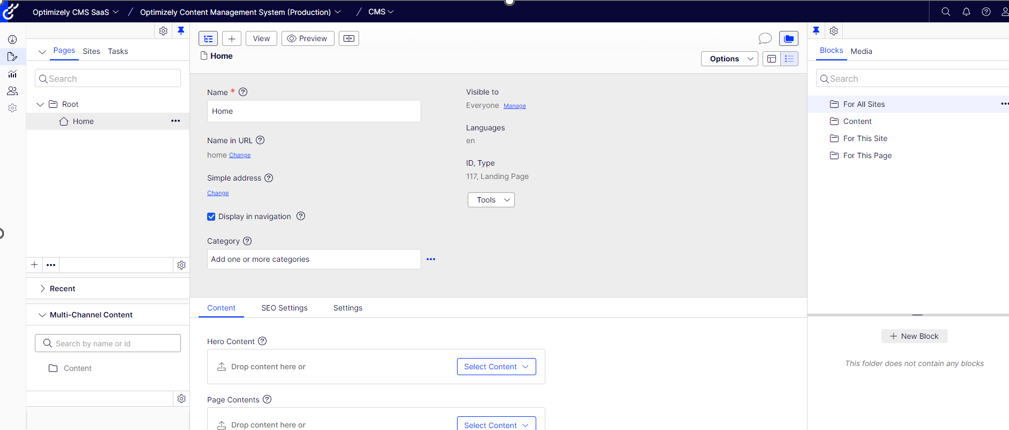Open the reports chart icon in sidebar
This screenshot has height=430, width=1009.
[12, 74]
